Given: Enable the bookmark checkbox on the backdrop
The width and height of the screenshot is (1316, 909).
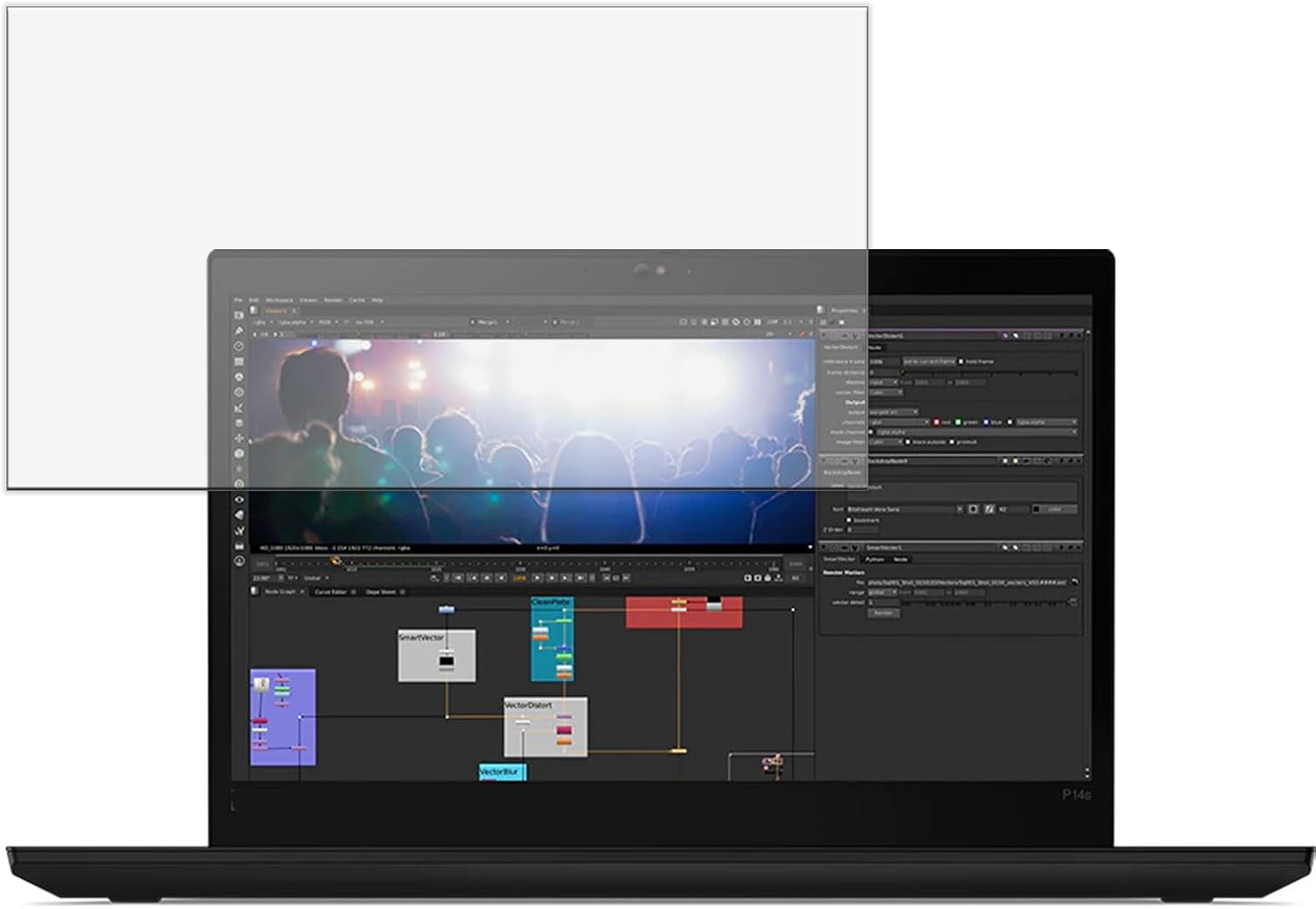Looking at the screenshot, I should 849,520.
